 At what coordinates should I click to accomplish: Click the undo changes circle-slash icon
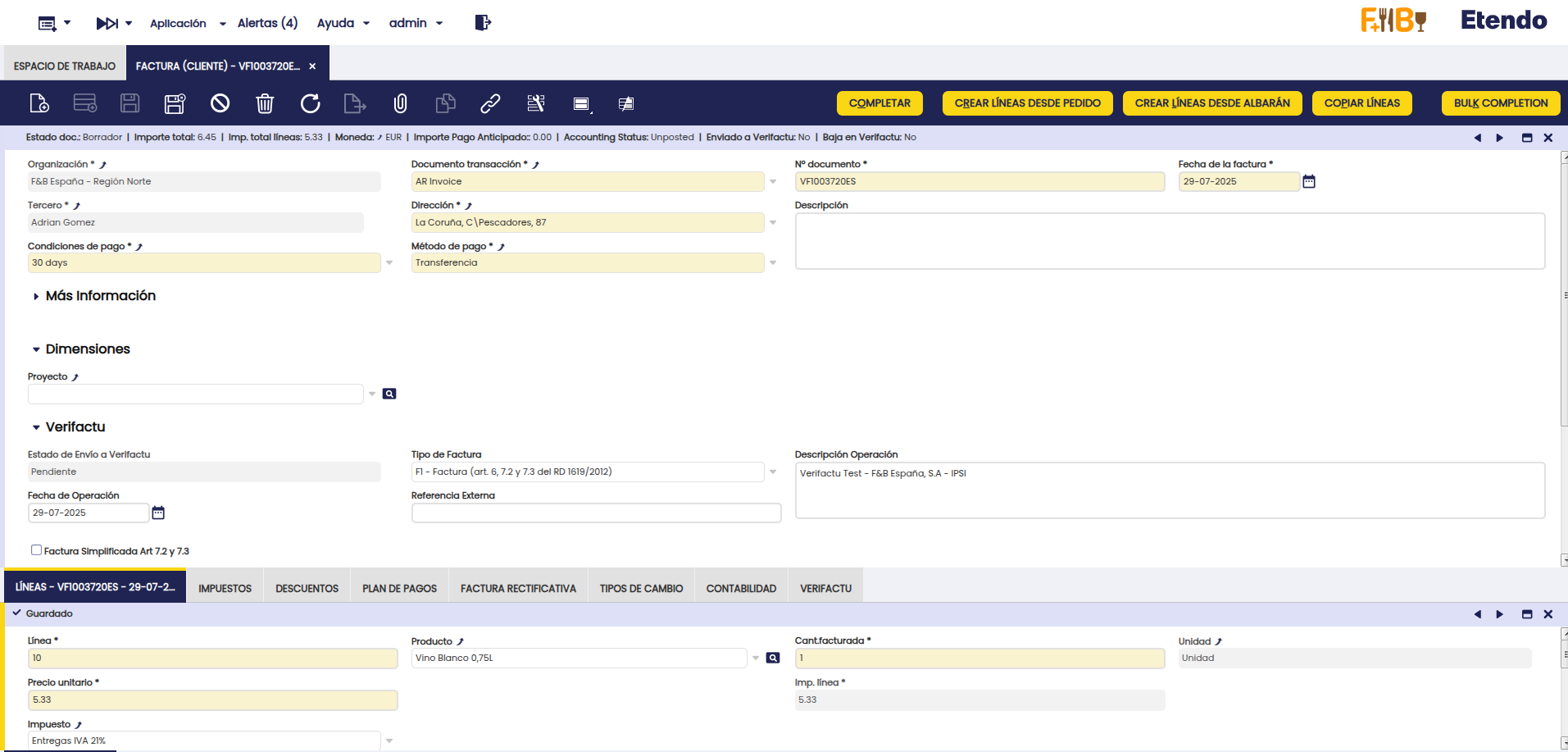tap(220, 103)
